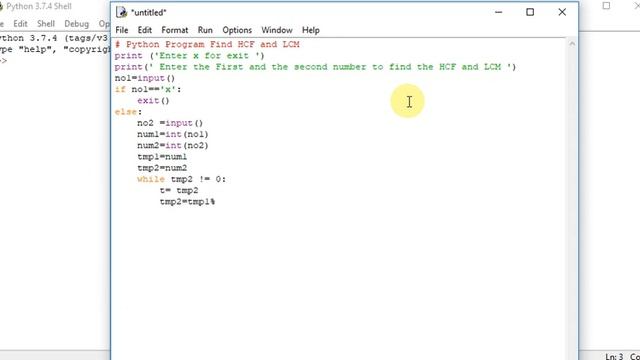
Task: Click the '*untitled*' window title text
Action: point(149,13)
